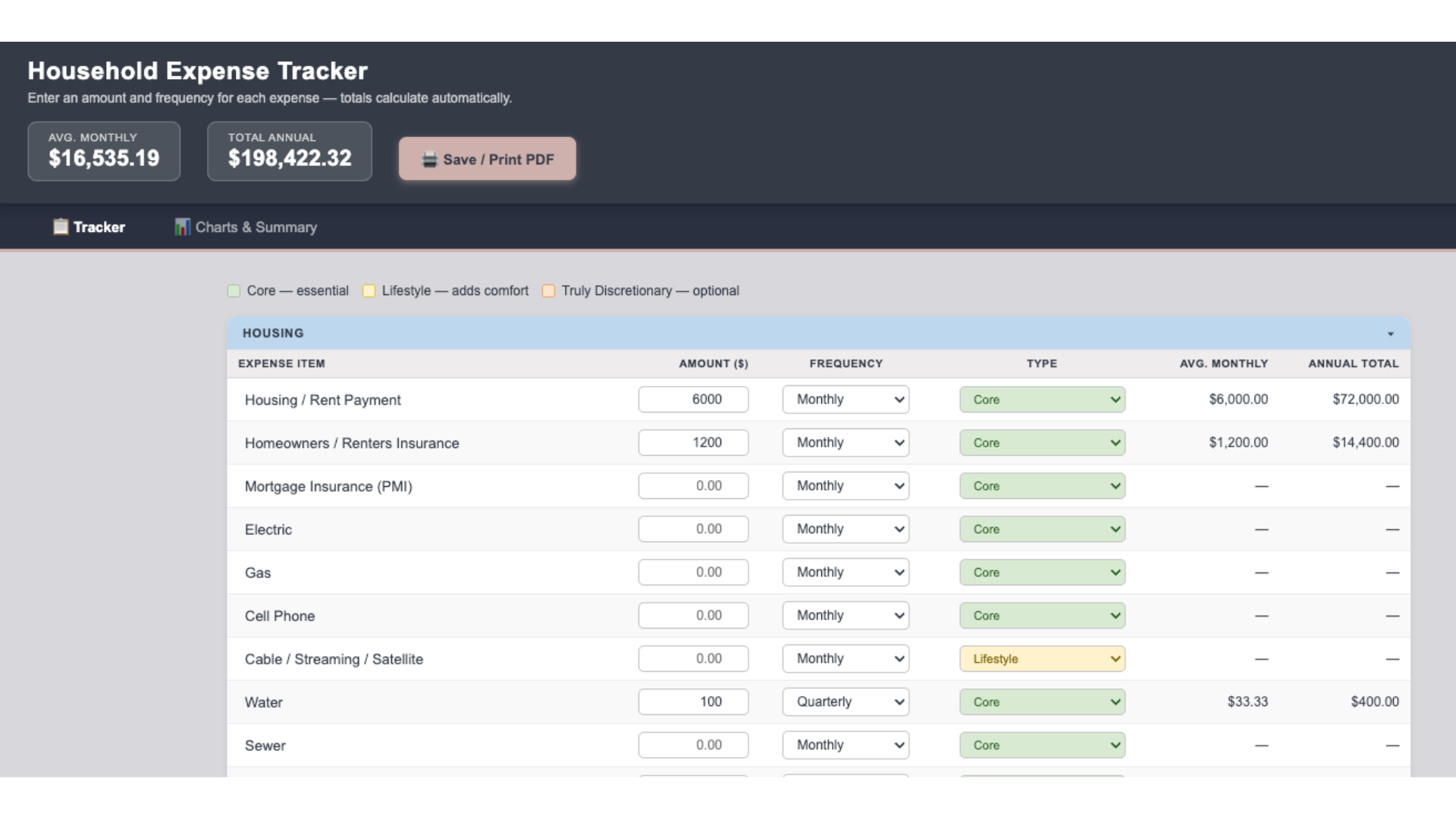Collapse the Housing section arrow
Screen dimensions: 1456x819
point(1391,334)
